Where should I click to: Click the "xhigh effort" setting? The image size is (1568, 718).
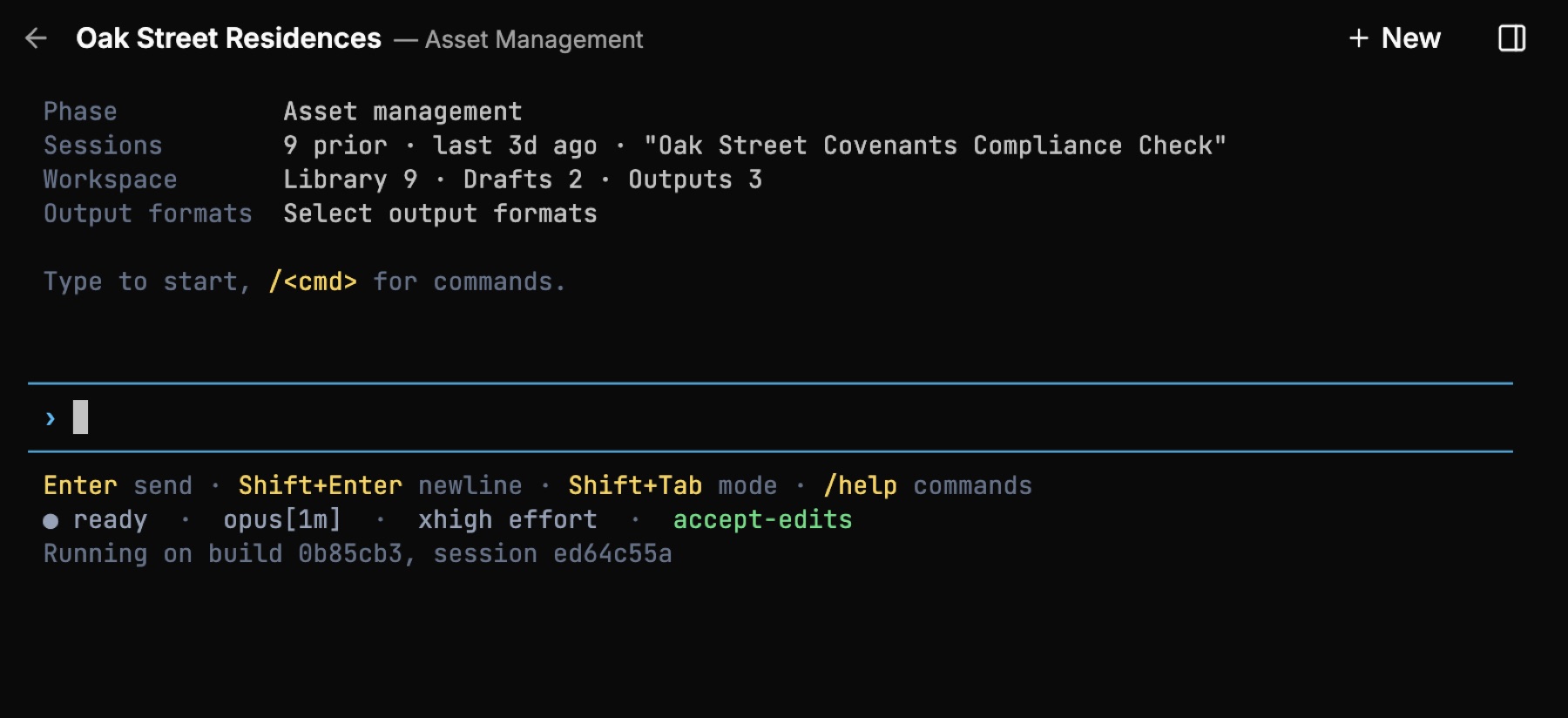pyautogui.click(x=508, y=520)
